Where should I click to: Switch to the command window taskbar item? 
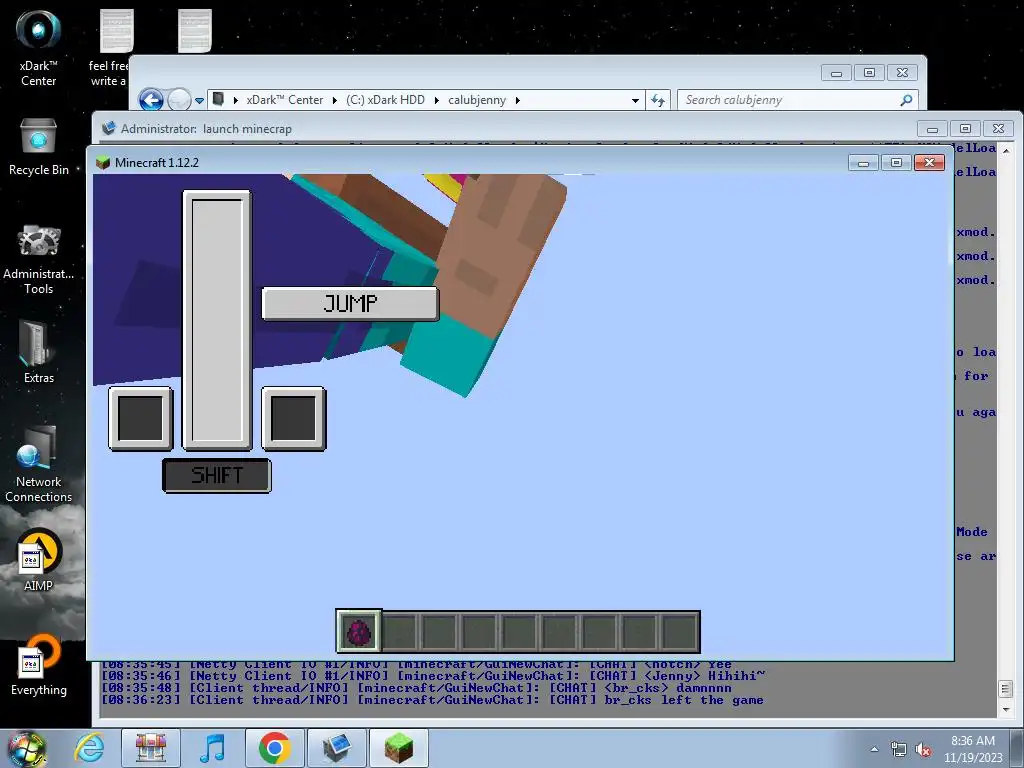pyautogui.click(x=336, y=748)
